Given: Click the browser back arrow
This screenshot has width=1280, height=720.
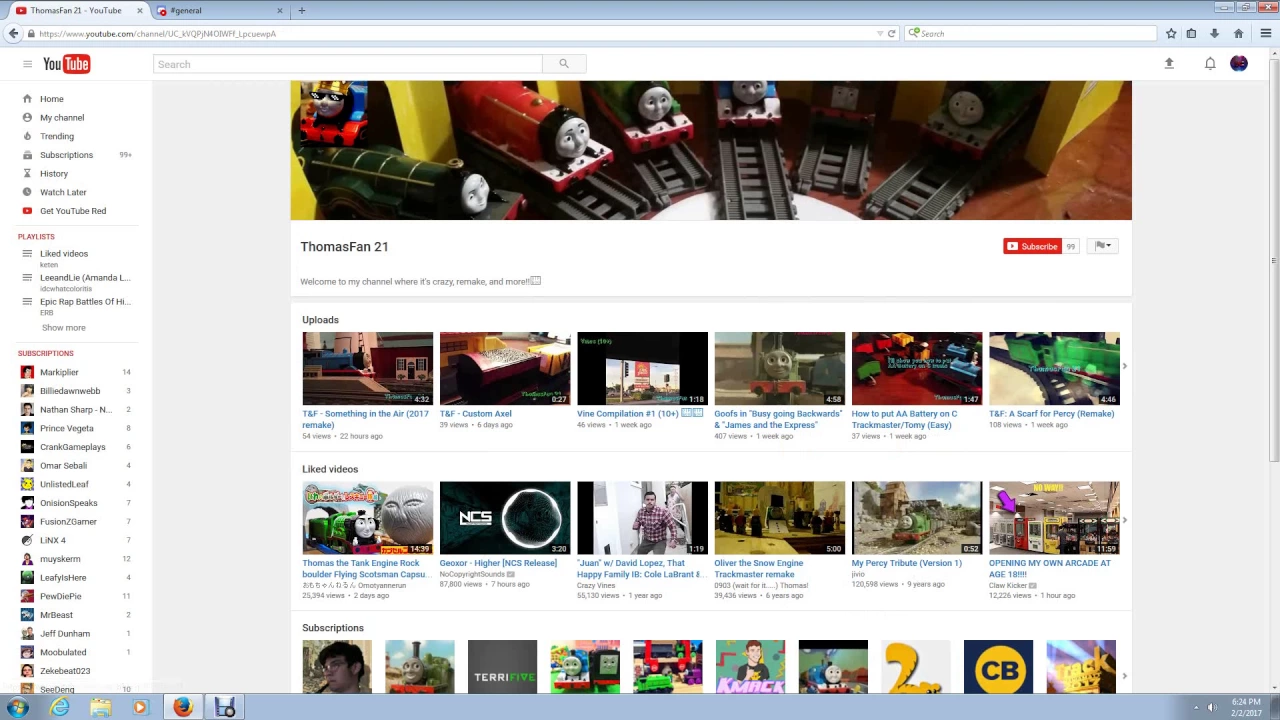Looking at the screenshot, I should pyautogui.click(x=13, y=33).
